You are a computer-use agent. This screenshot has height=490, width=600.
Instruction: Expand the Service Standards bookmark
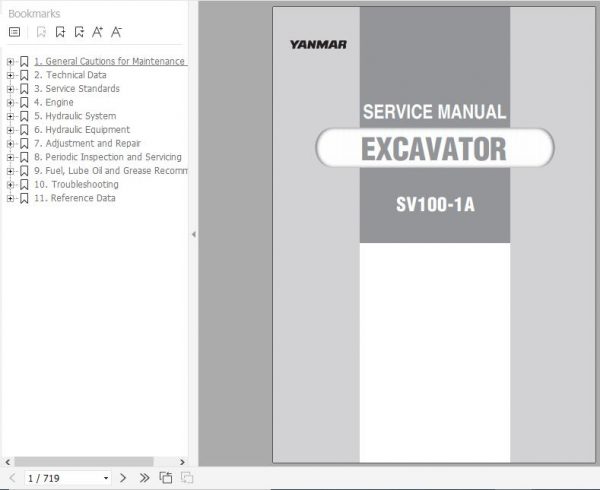coord(10,89)
